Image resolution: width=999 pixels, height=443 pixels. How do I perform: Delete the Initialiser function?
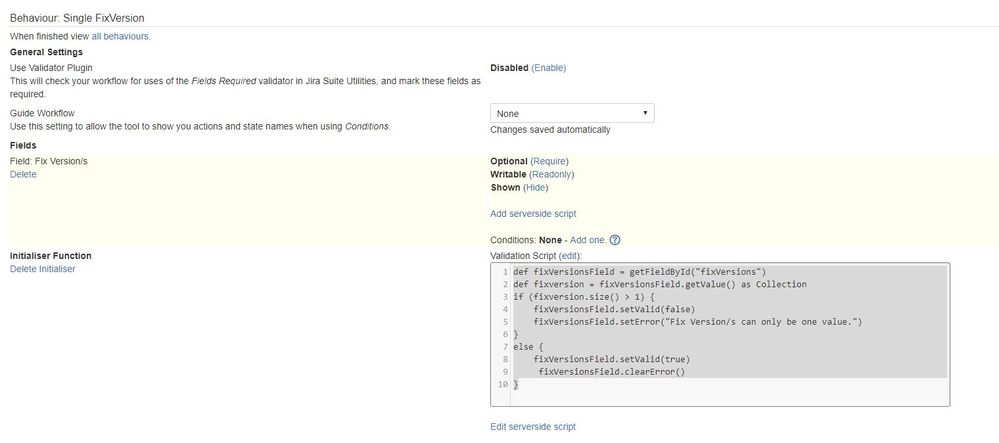43,269
